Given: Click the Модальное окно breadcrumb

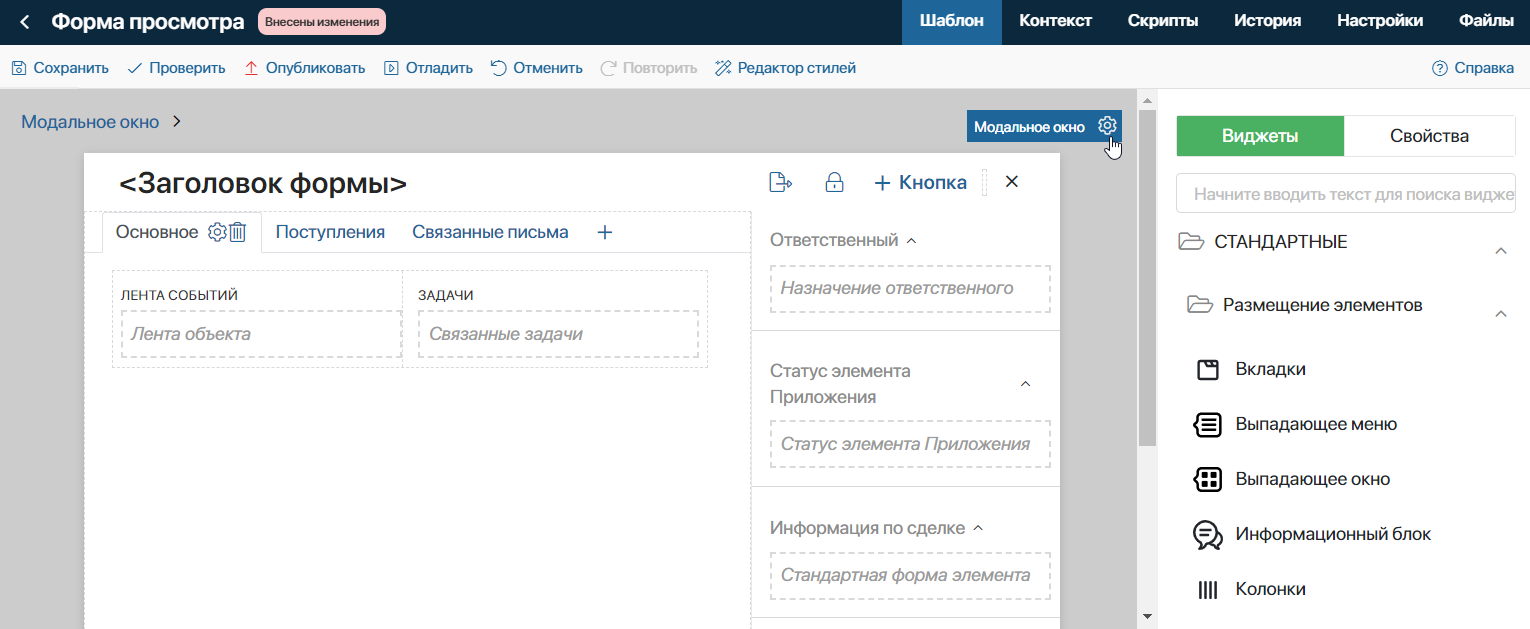Looking at the screenshot, I should click(x=90, y=122).
